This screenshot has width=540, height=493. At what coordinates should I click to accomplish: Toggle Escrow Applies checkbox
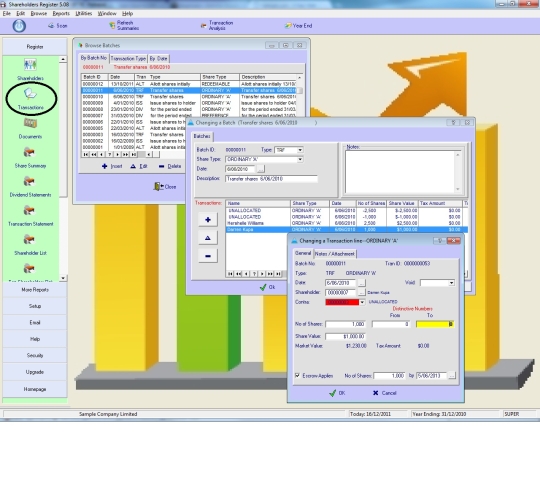(x=298, y=375)
